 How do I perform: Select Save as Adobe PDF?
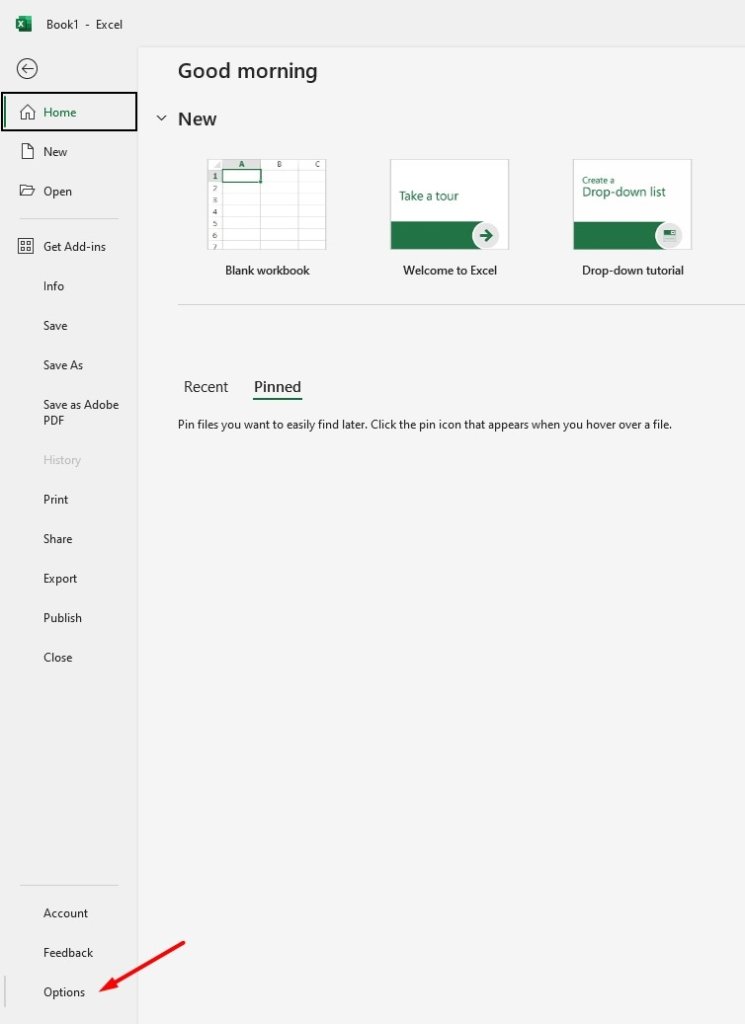point(81,412)
